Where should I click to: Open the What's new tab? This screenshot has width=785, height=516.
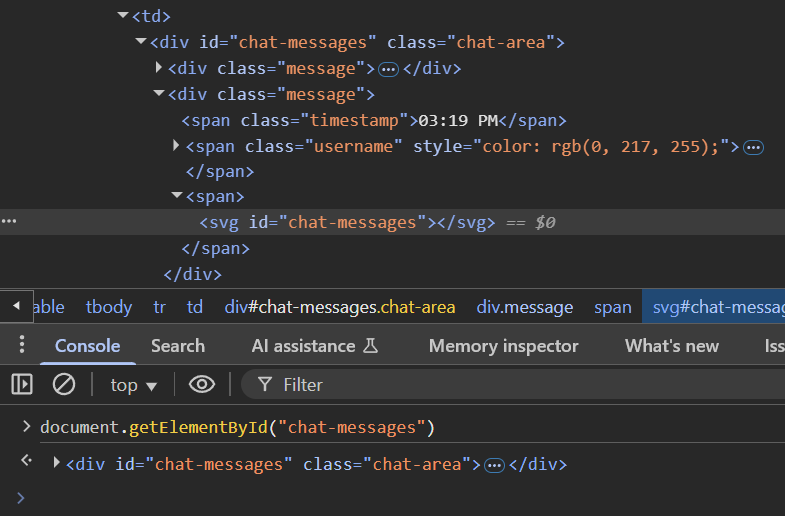pyautogui.click(x=672, y=346)
